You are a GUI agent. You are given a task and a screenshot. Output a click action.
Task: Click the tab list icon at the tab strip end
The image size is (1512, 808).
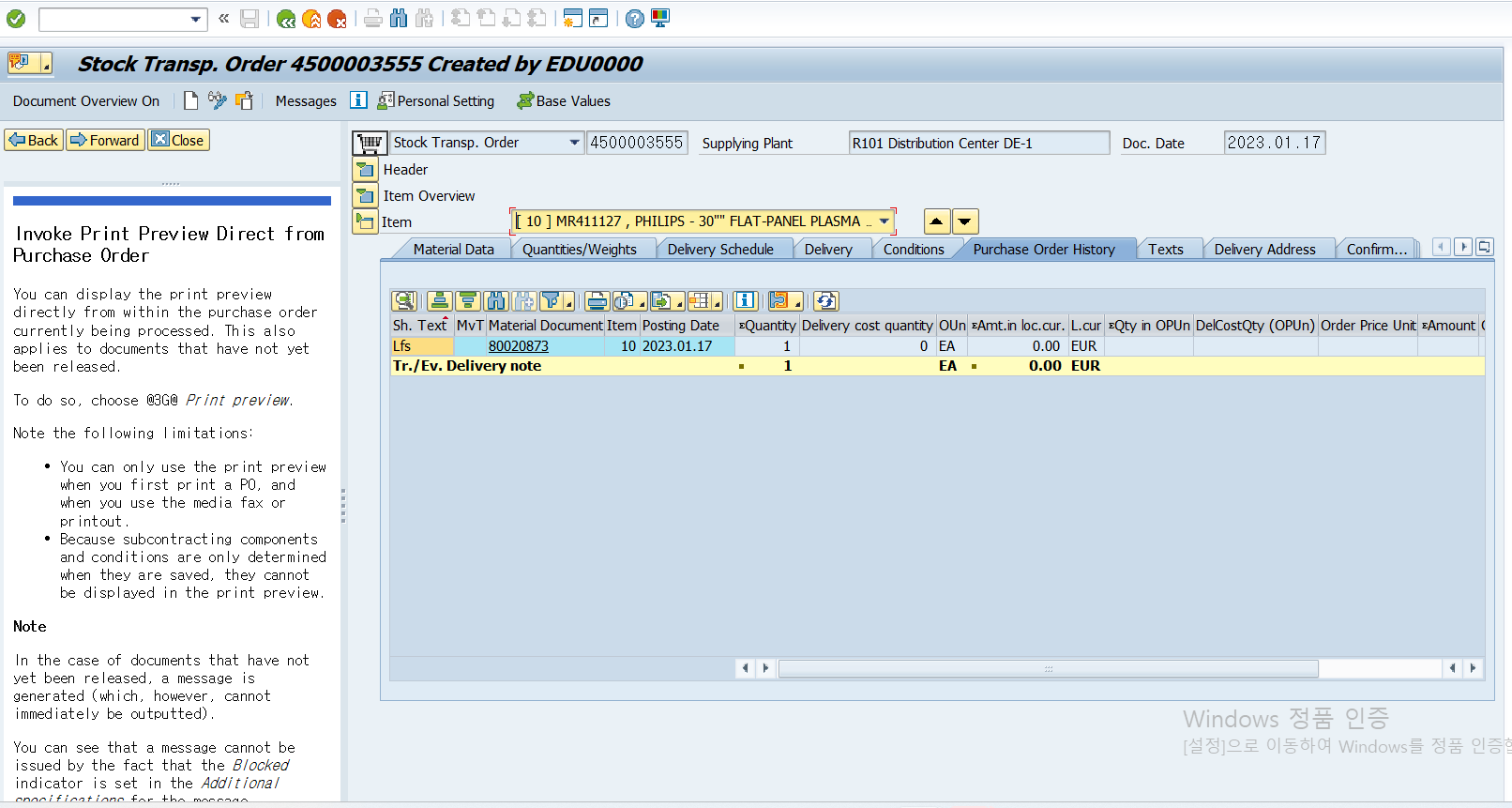pos(1484,247)
